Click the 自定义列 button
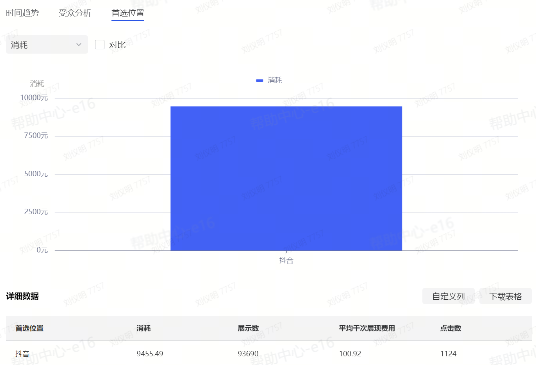Screen dimensions: 536x365 pos(448,296)
